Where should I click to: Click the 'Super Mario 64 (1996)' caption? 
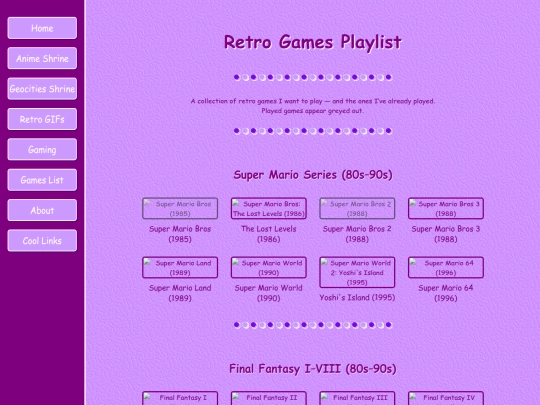(446, 293)
